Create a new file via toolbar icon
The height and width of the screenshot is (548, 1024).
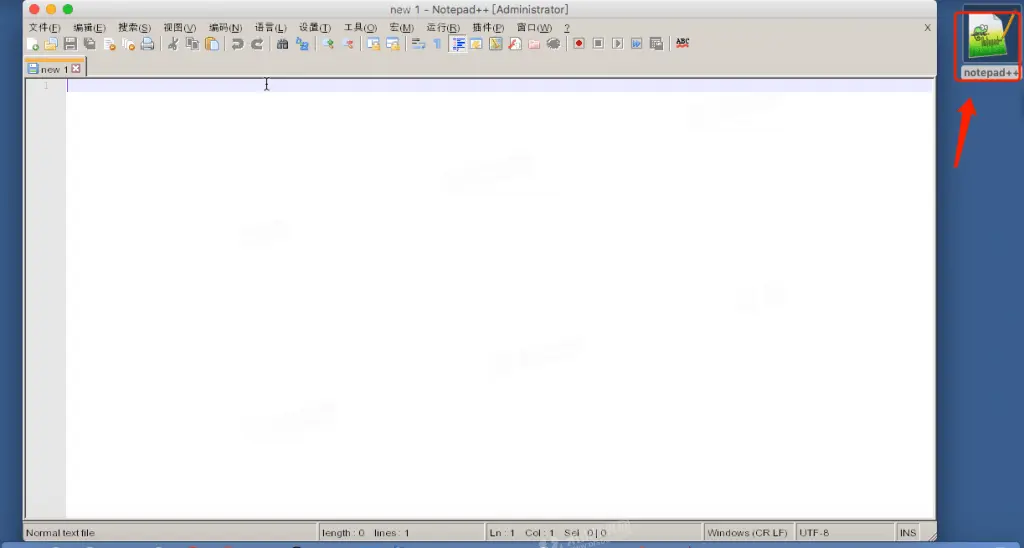[32, 44]
